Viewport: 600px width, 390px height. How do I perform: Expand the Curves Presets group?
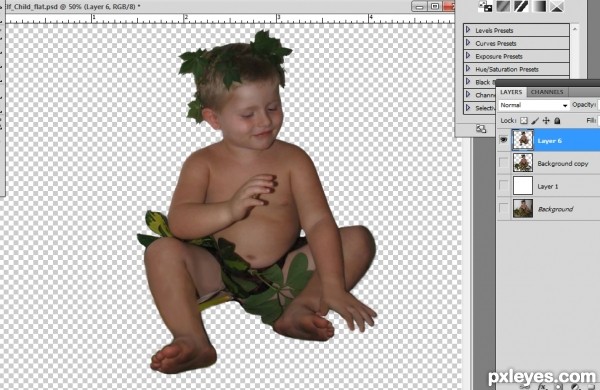tap(468, 43)
